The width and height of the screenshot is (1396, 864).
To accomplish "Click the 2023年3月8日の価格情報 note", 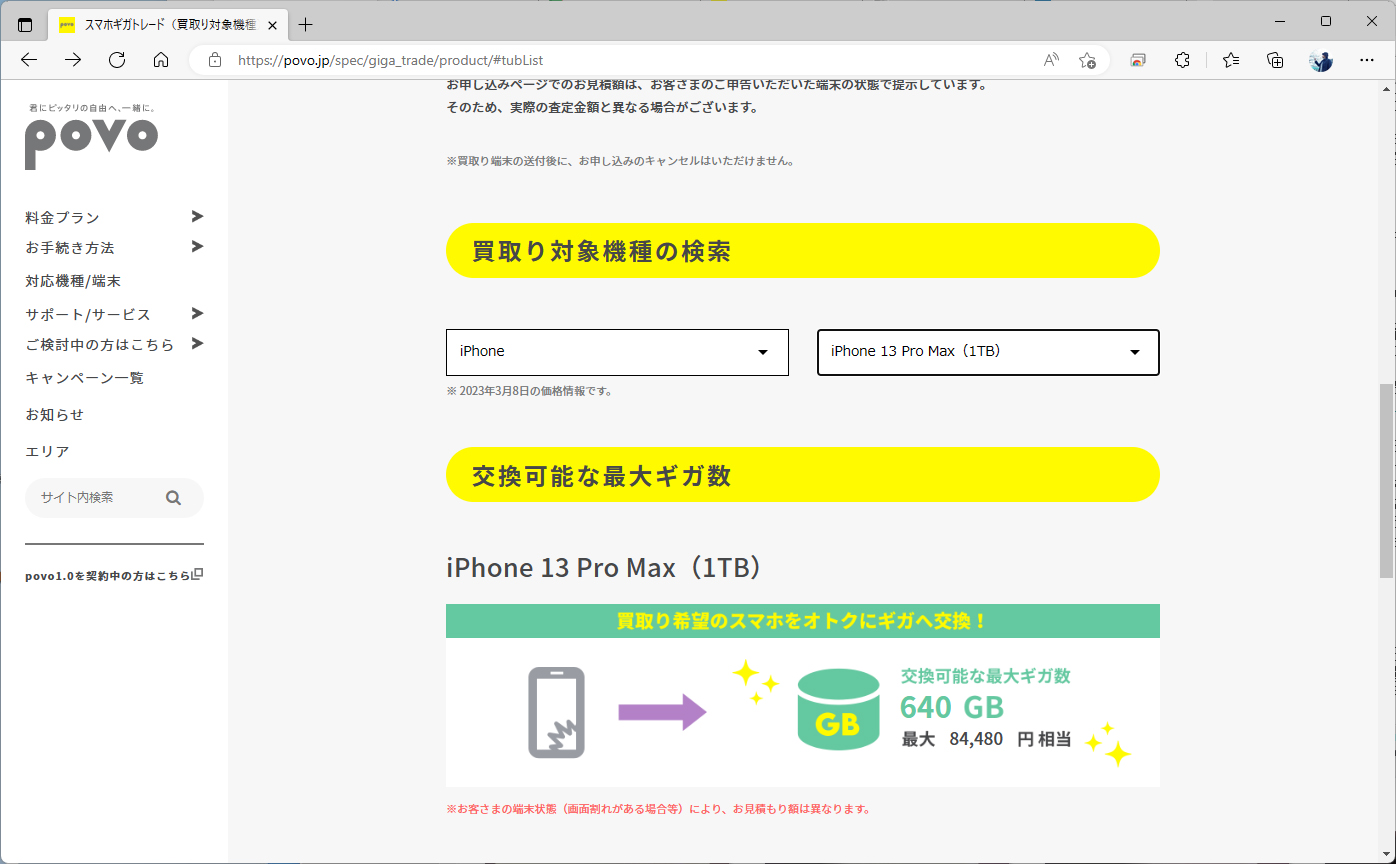I will 530,391.
